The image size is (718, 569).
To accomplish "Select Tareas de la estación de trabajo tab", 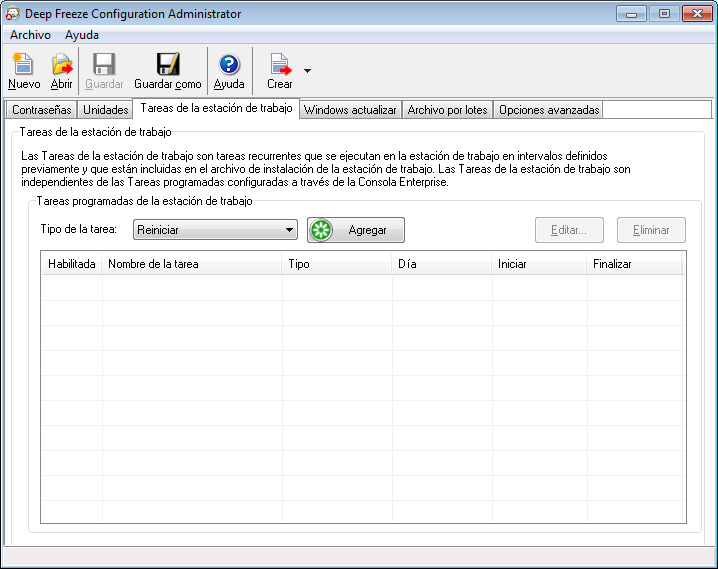I will click(x=216, y=108).
